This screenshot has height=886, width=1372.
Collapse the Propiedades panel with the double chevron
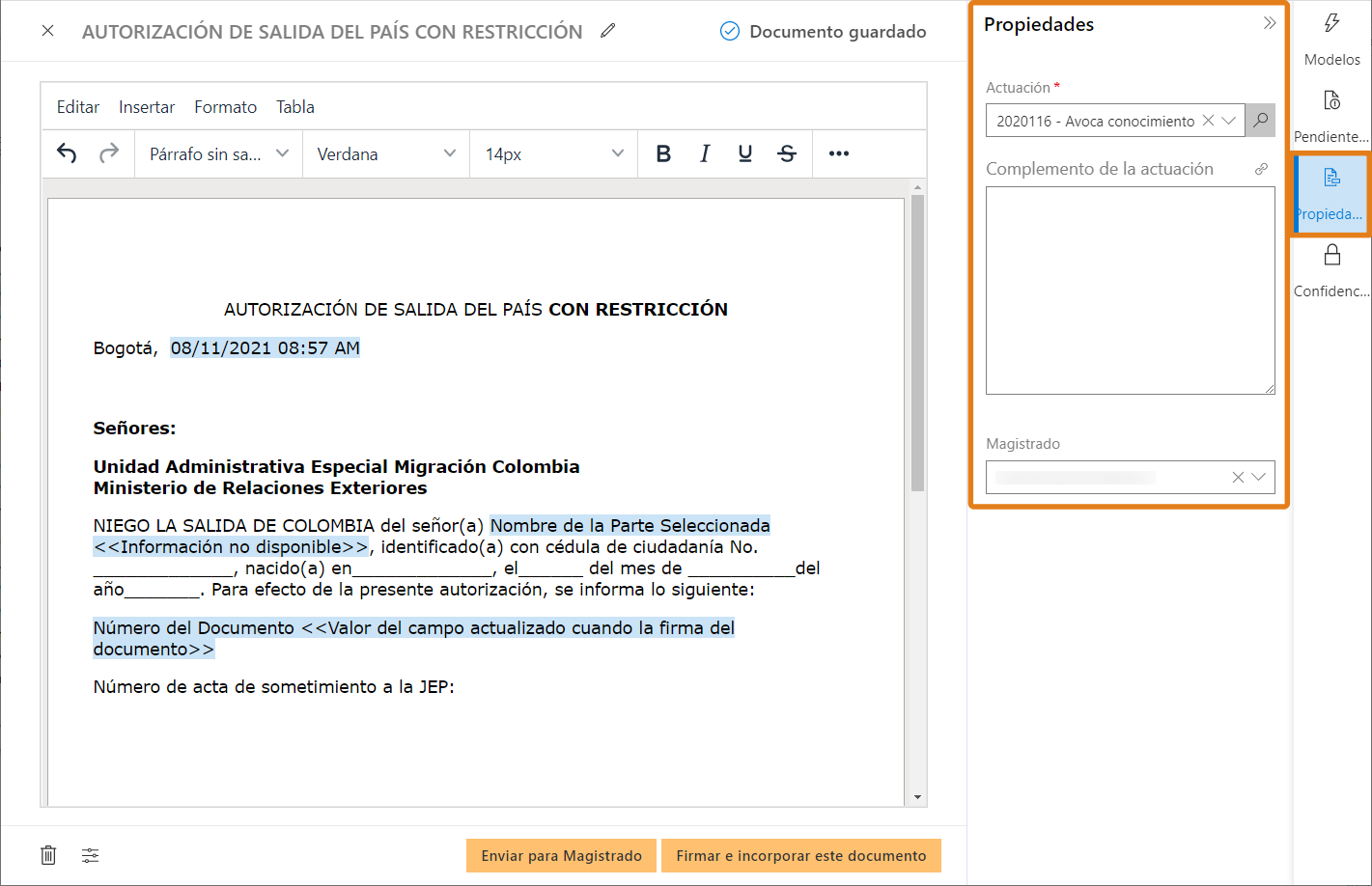1270,23
